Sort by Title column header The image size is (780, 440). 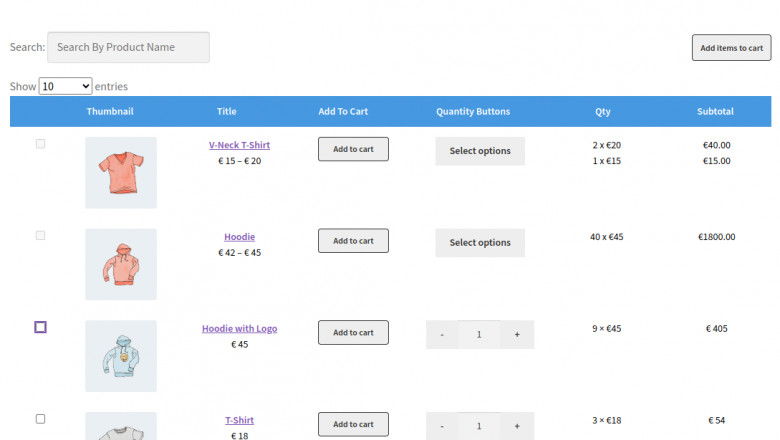coord(226,111)
